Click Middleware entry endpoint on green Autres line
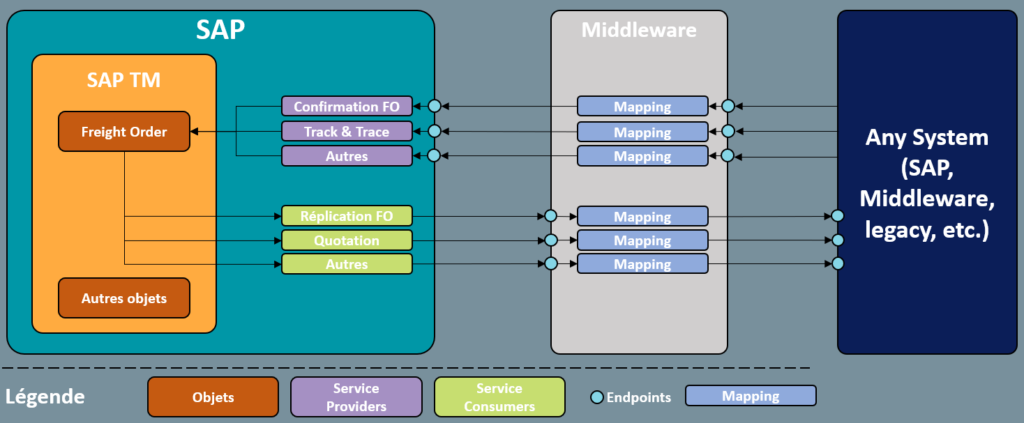 pyautogui.click(x=551, y=264)
